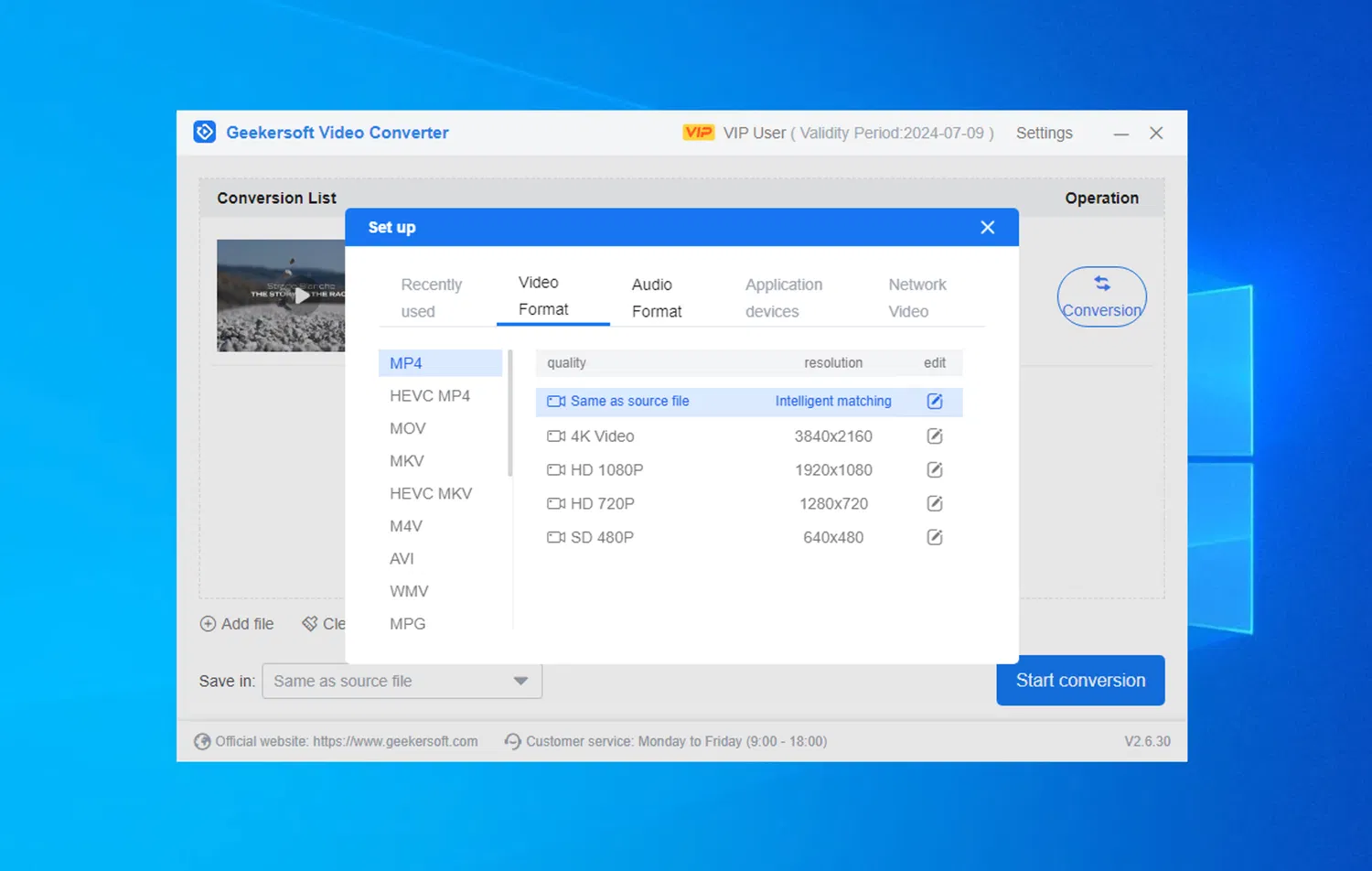
Task: Click the format list scrollbar
Action: [x=510, y=413]
